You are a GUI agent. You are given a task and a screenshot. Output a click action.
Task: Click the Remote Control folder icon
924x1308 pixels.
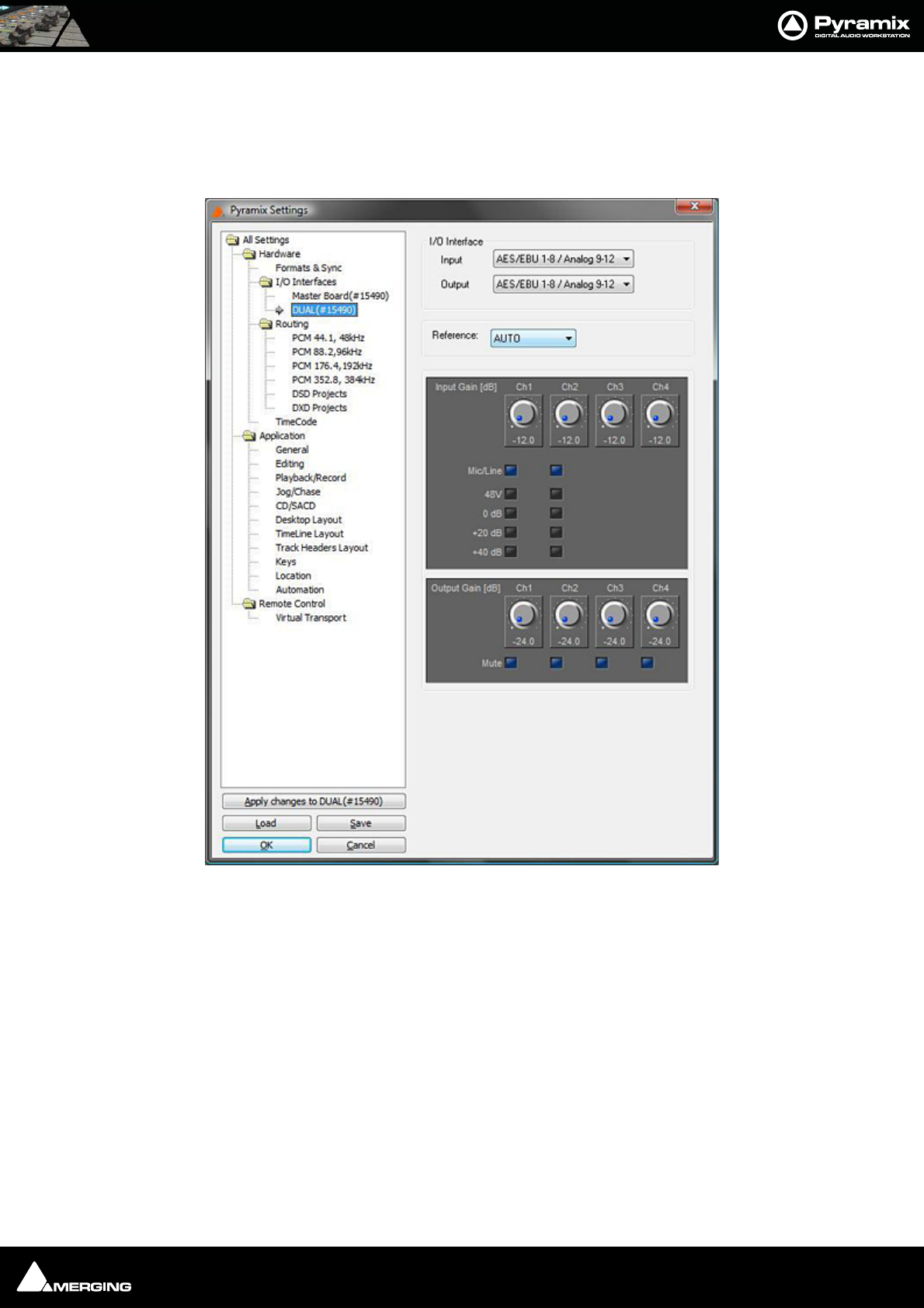pos(248,604)
